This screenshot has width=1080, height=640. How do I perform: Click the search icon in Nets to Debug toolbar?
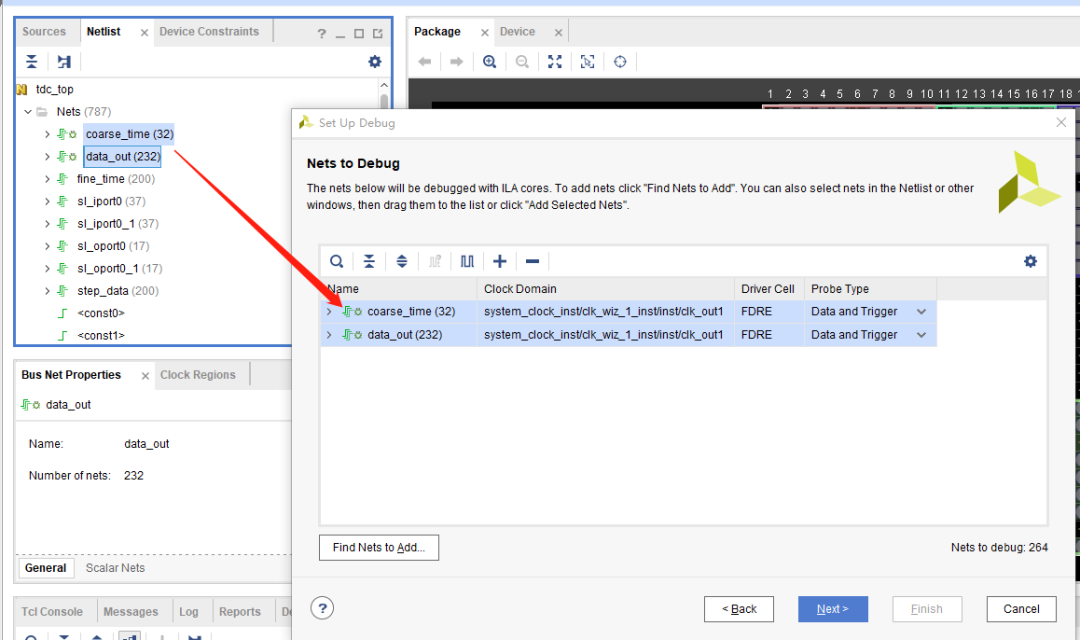tap(337, 261)
